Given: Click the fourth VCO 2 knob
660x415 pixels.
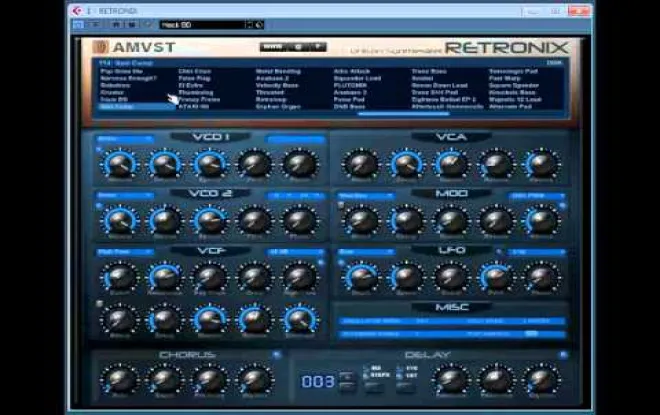Looking at the screenshot, I should coord(255,220).
